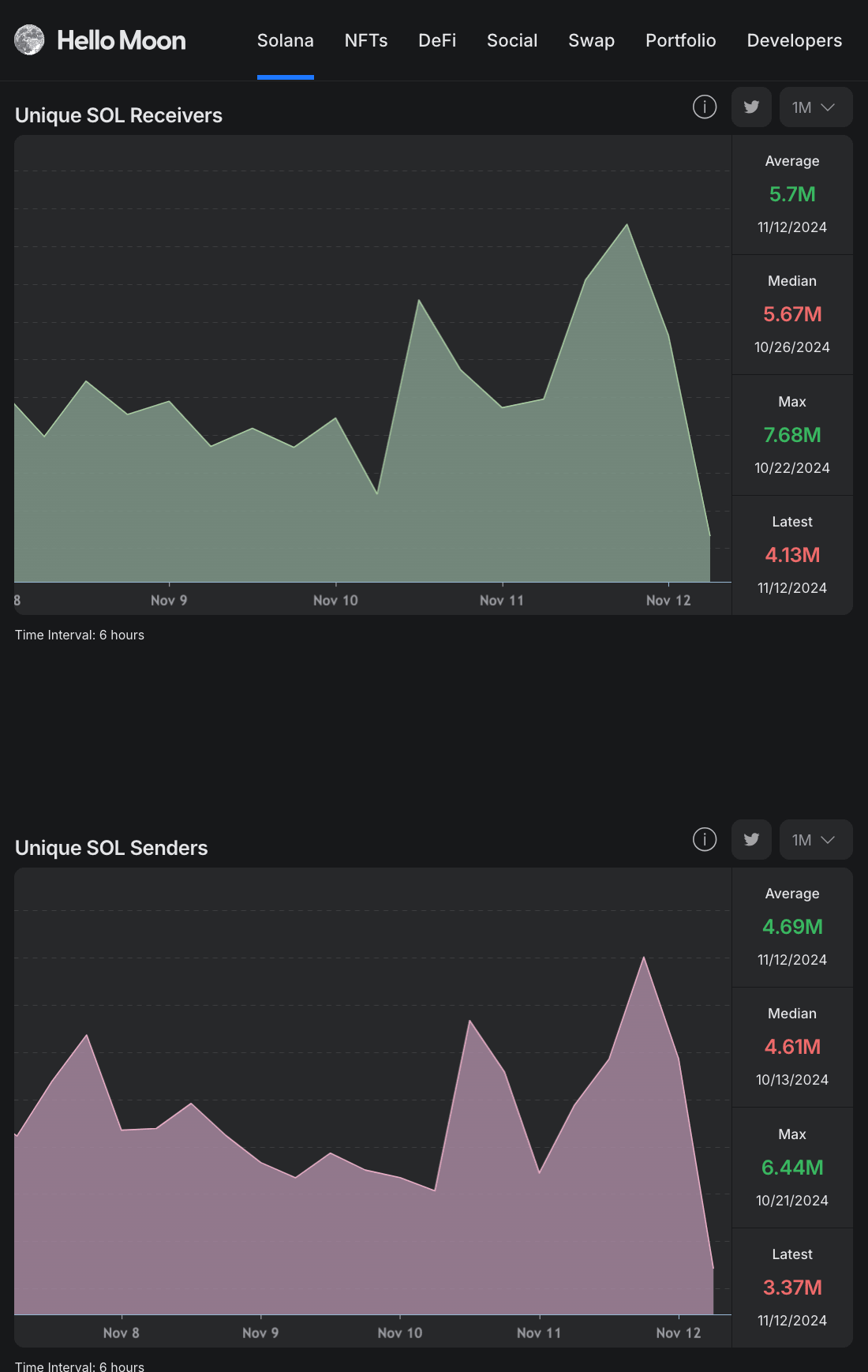
Task: Expand the 1M timeframe dropdown for Receivers
Action: (815, 107)
